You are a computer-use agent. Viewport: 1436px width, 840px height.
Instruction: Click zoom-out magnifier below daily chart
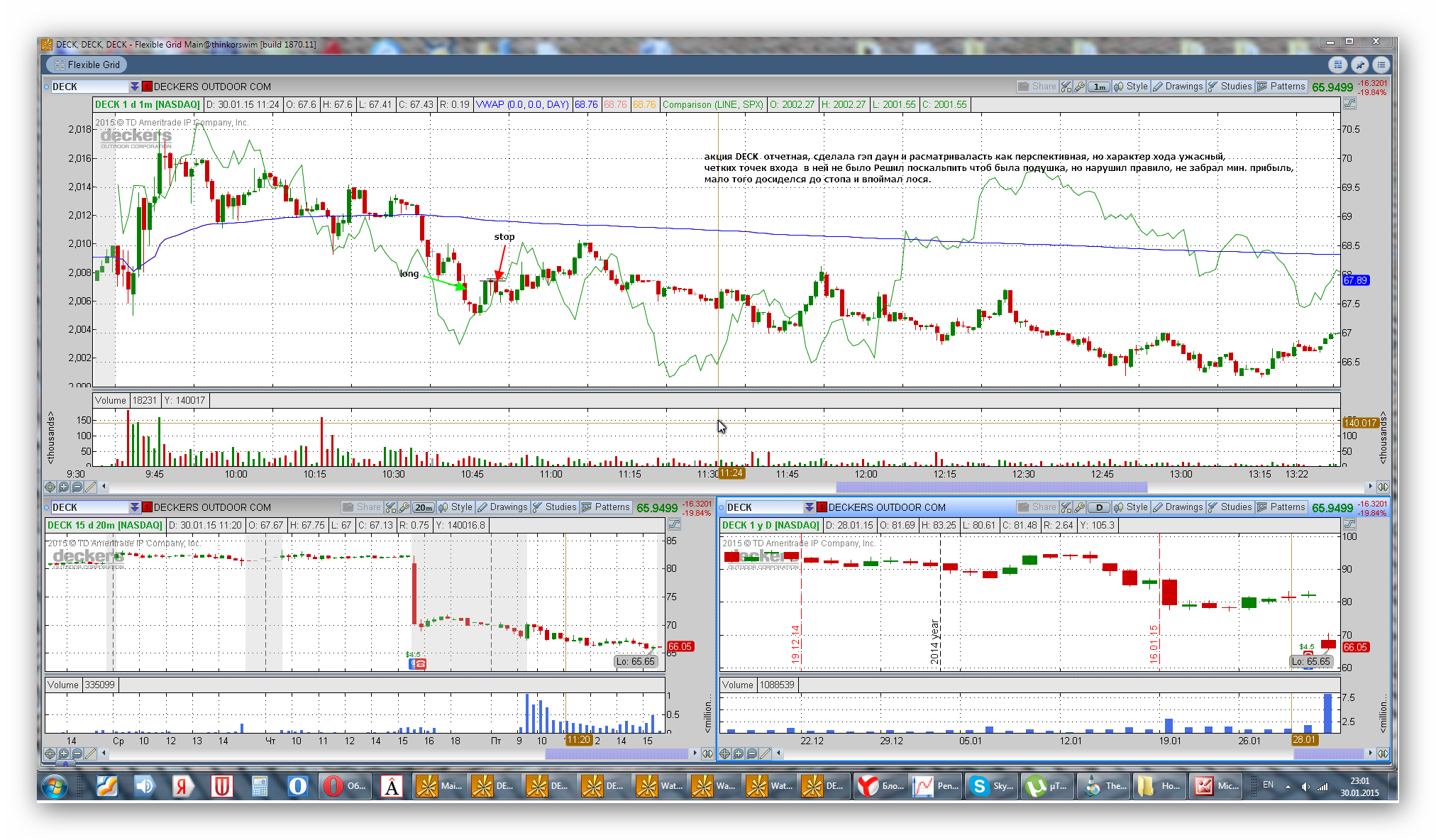[x=751, y=753]
